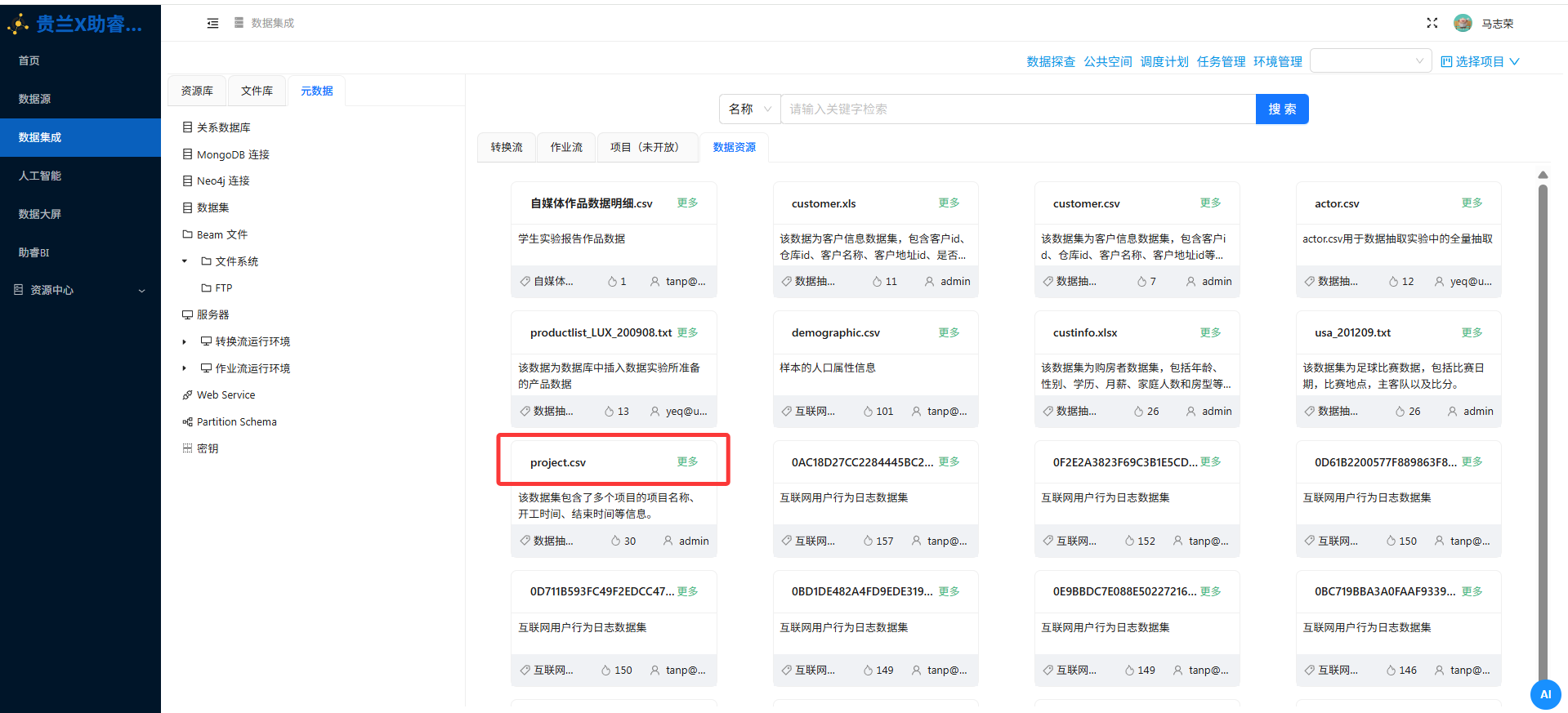Open the 项目（未开放）tab
This screenshot has height=713, width=1568.
(647, 147)
